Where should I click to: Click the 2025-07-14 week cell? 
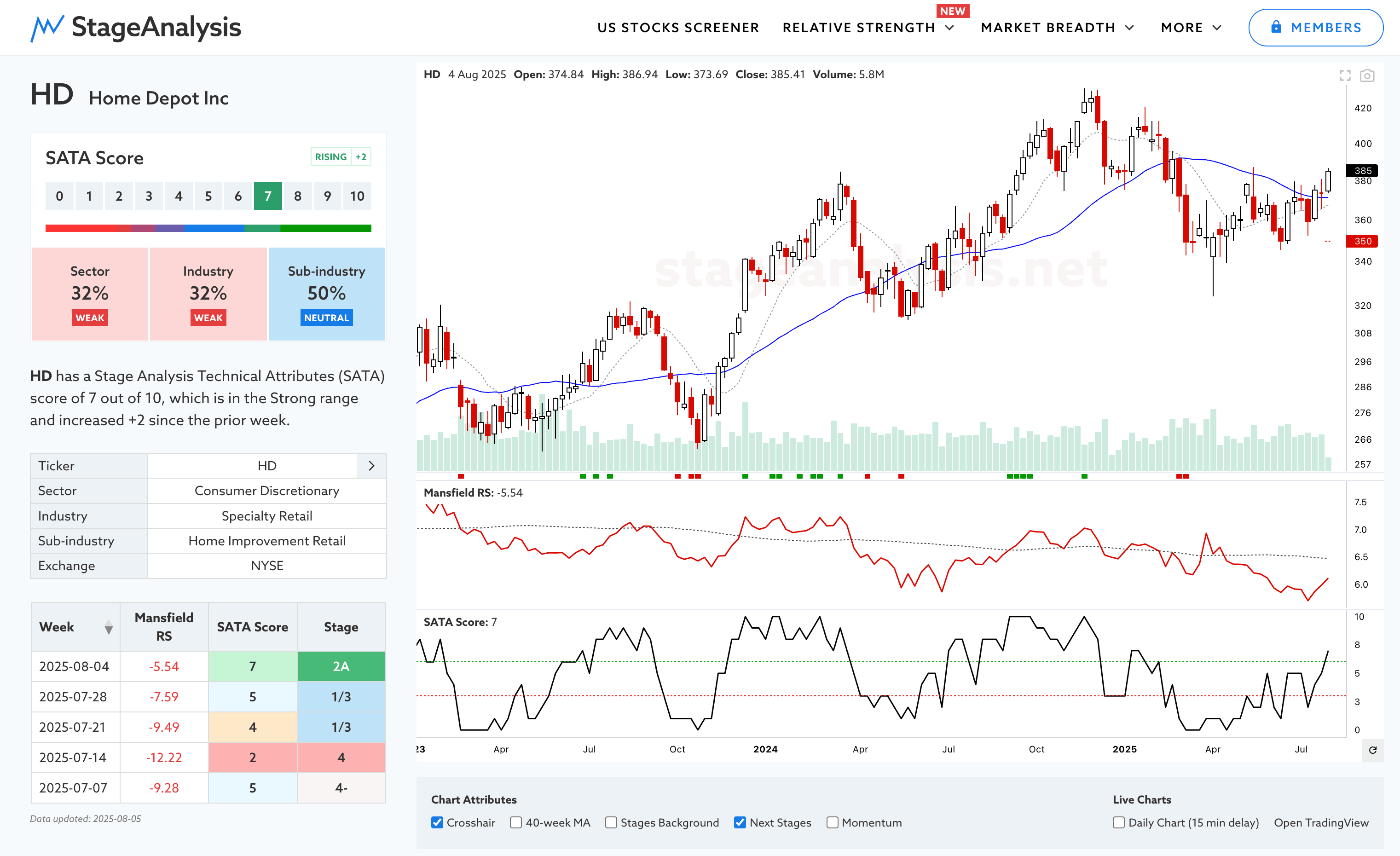75,758
